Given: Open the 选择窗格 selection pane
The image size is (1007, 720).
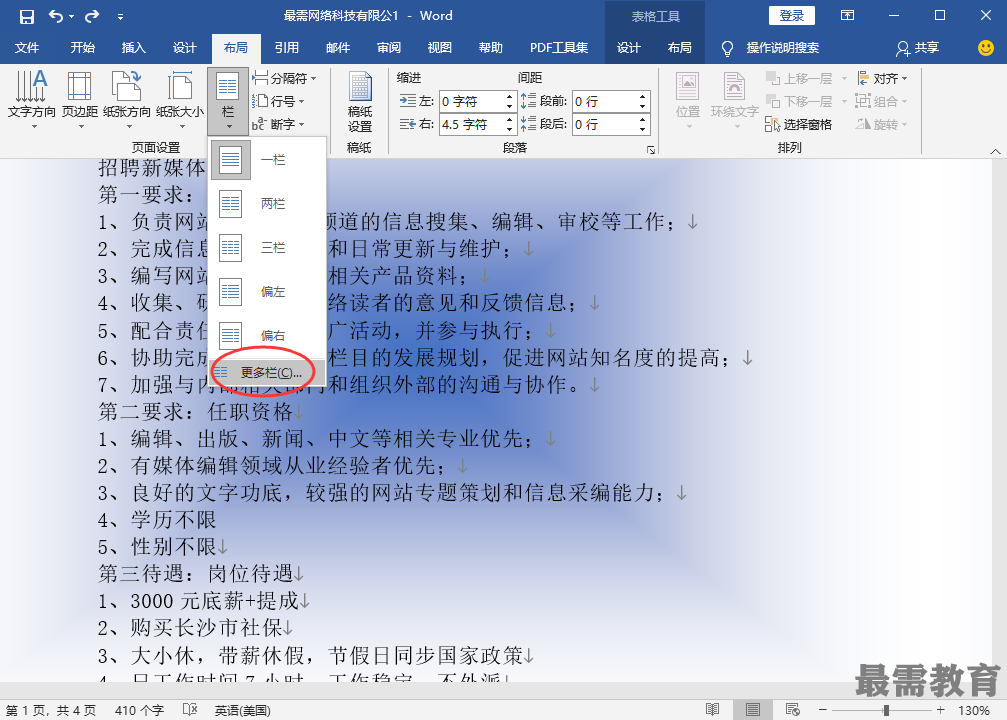Looking at the screenshot, I should [x=798, y=124].
